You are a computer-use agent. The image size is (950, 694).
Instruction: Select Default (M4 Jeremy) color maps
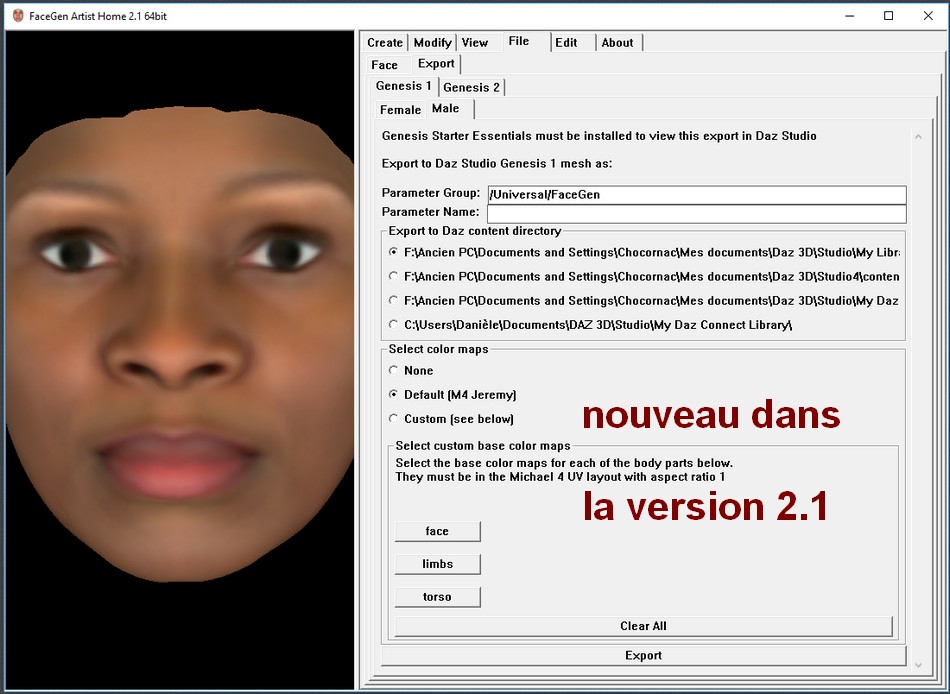tap(394, 394)
